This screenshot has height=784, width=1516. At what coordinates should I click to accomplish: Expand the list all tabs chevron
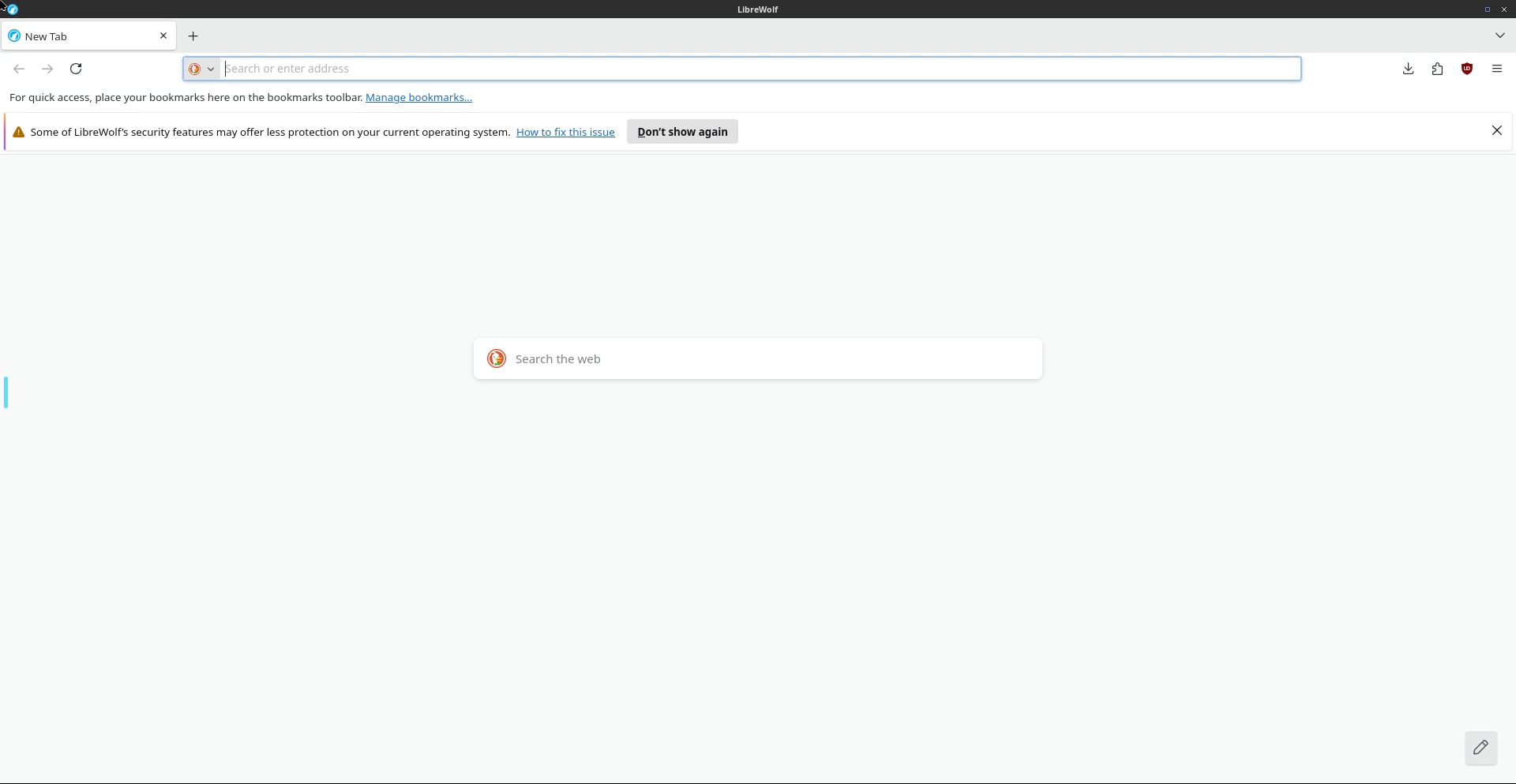point(1499,36)
